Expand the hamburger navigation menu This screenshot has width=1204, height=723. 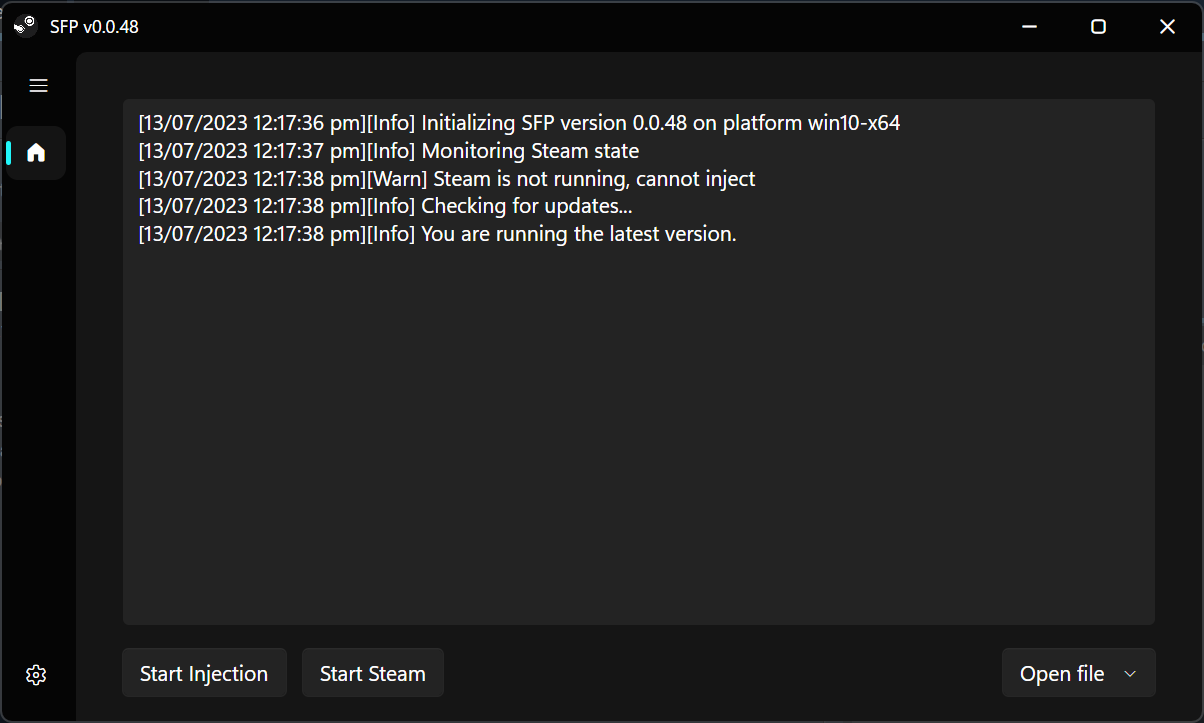point(38,86)
